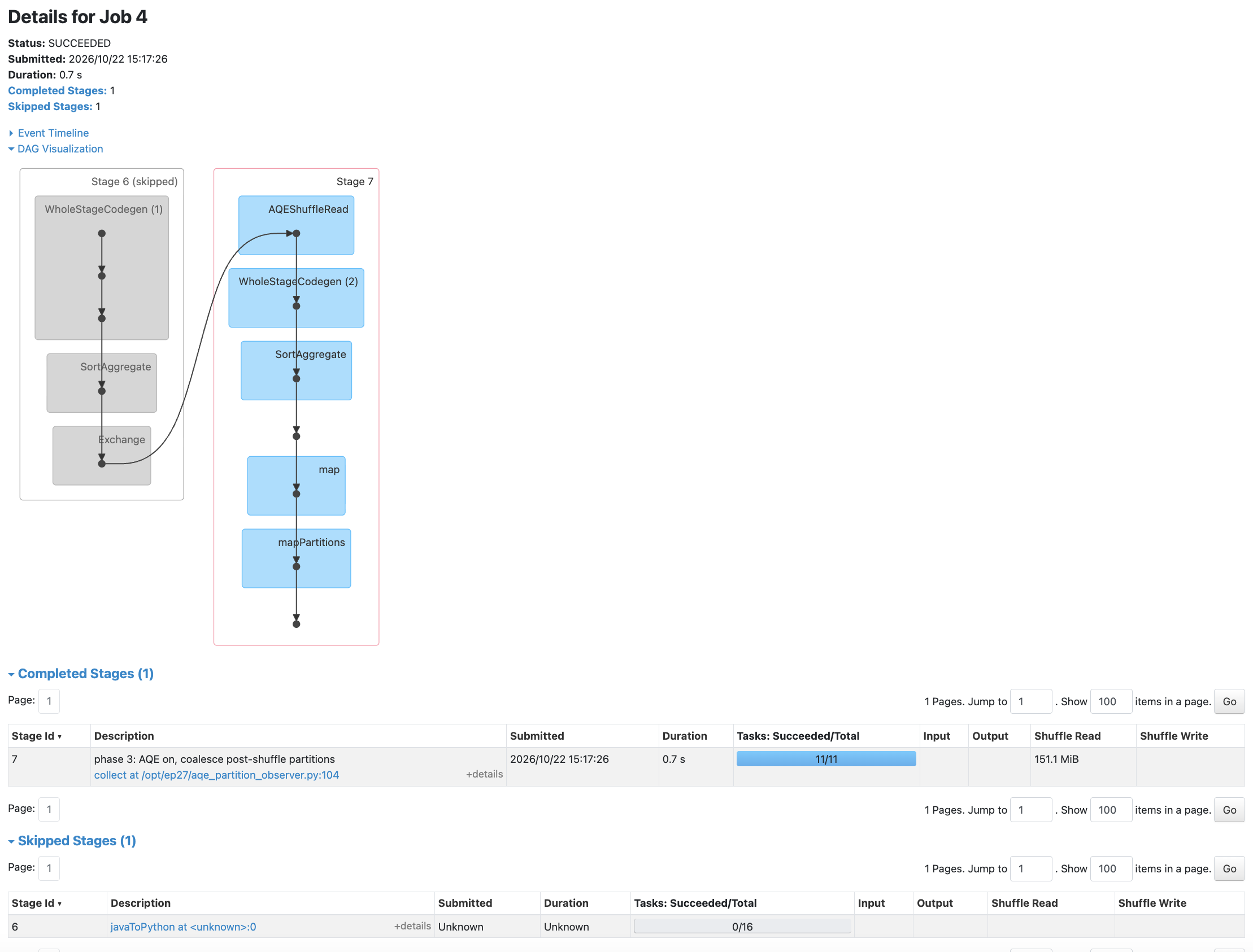
Task: Click the Stage 7 label in DAG
Action: [x=354, y=181]
